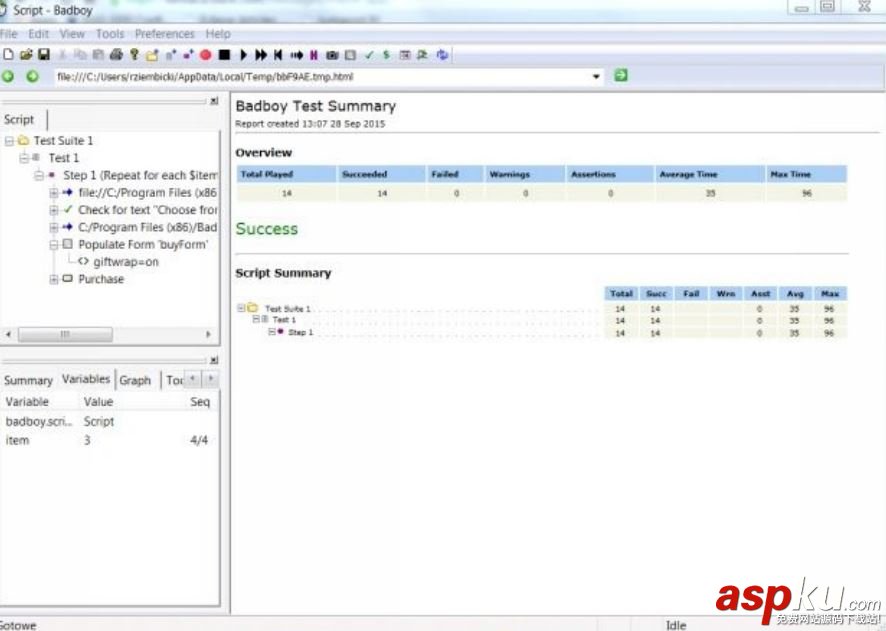Viewport: 886px width, 631px height.
Task: Click the step-forward dotted arrow icon
Action: [x=297, y=55]
